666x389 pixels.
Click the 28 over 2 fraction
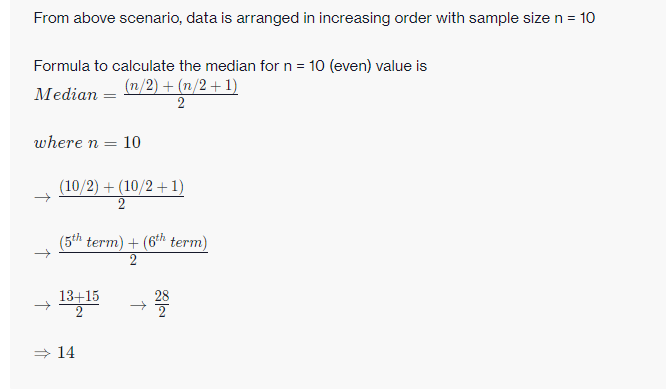point(162,304)
